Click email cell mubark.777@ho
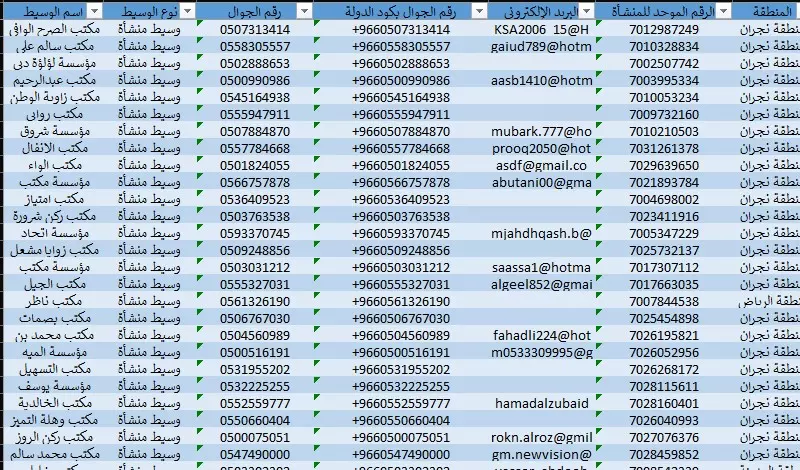Screen dimensions: 800x470 click(541, 131)
